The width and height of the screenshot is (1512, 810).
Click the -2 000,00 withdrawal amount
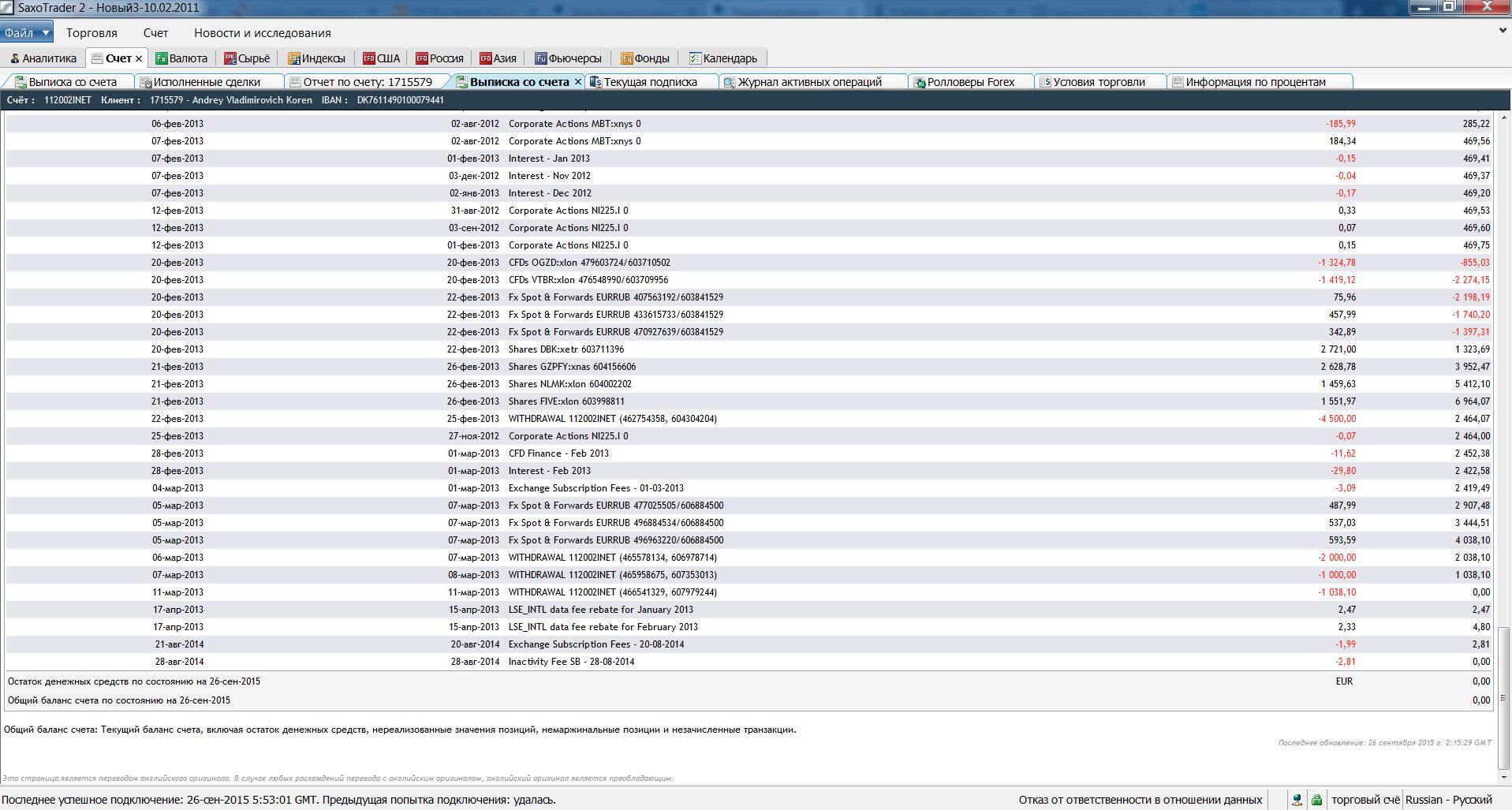(x=1337, y=558)
